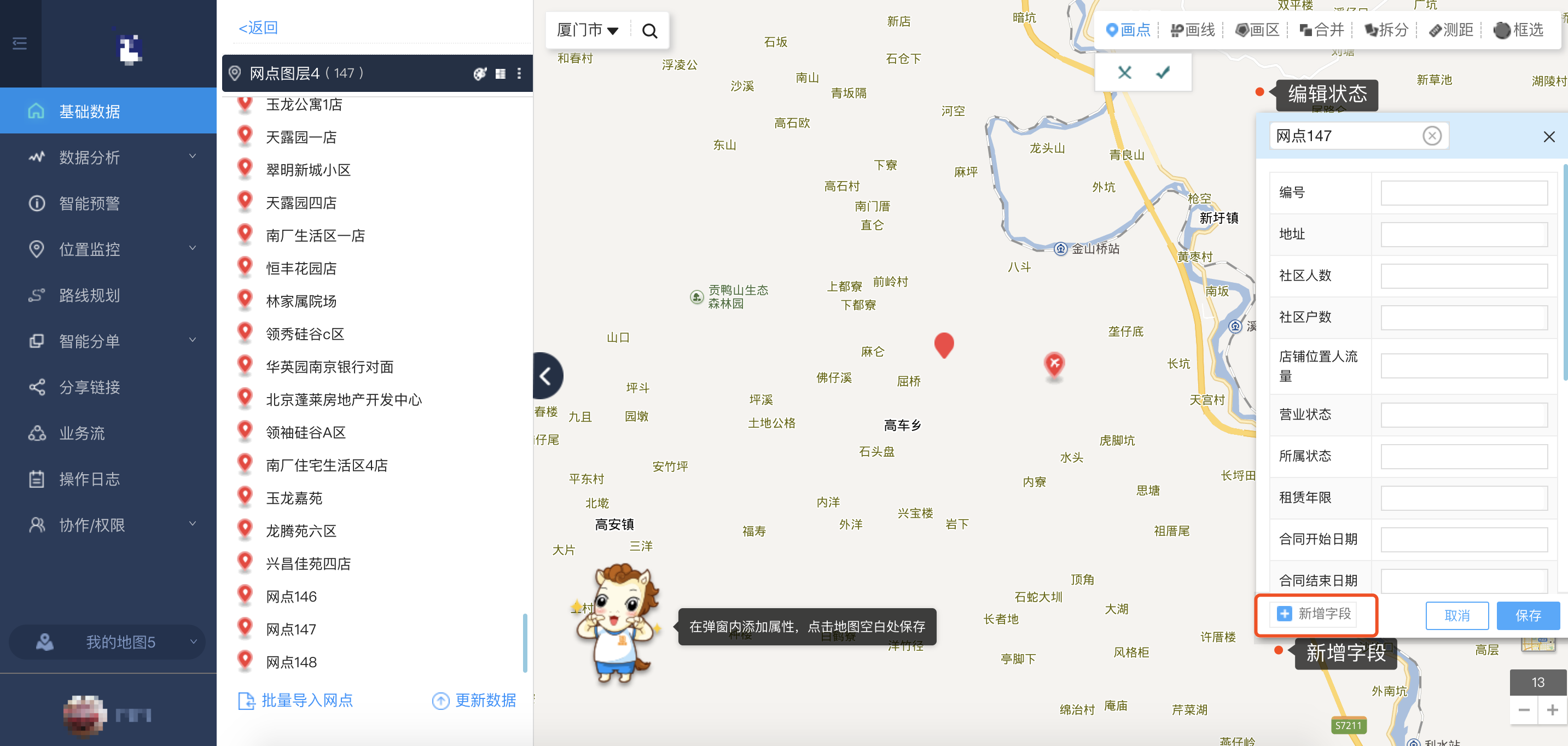
Task: Open the 操作日志 menu item
Action: (x=108, y=479)
